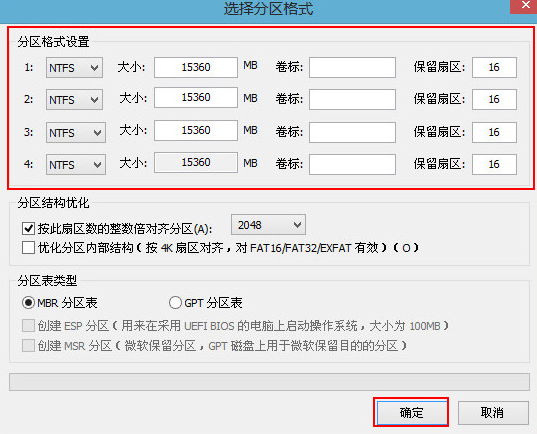Click partition 4 保留扇区 field
This screenshot has width=537, height=434.
[x=494, y=164]
